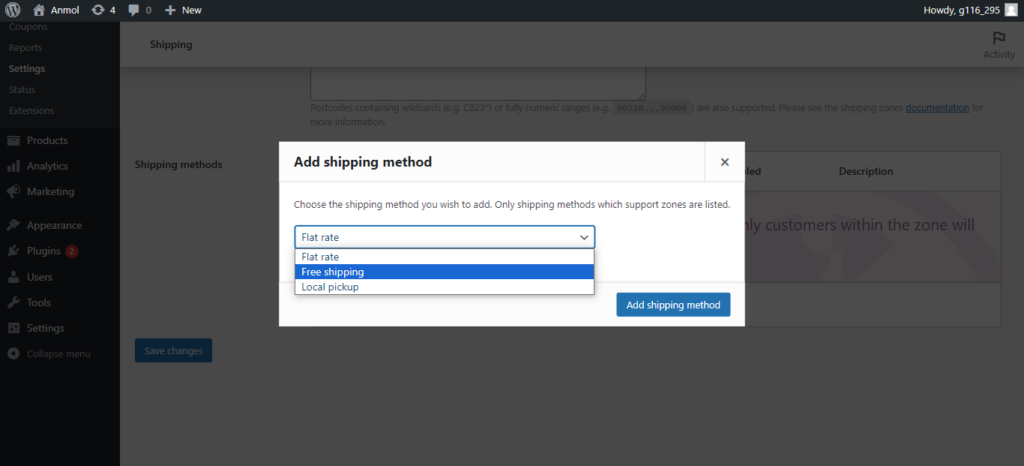Open the shipping zones documentation link
Image resolution: width=1024 pixels, height=466 pixels.
[937, 108]
